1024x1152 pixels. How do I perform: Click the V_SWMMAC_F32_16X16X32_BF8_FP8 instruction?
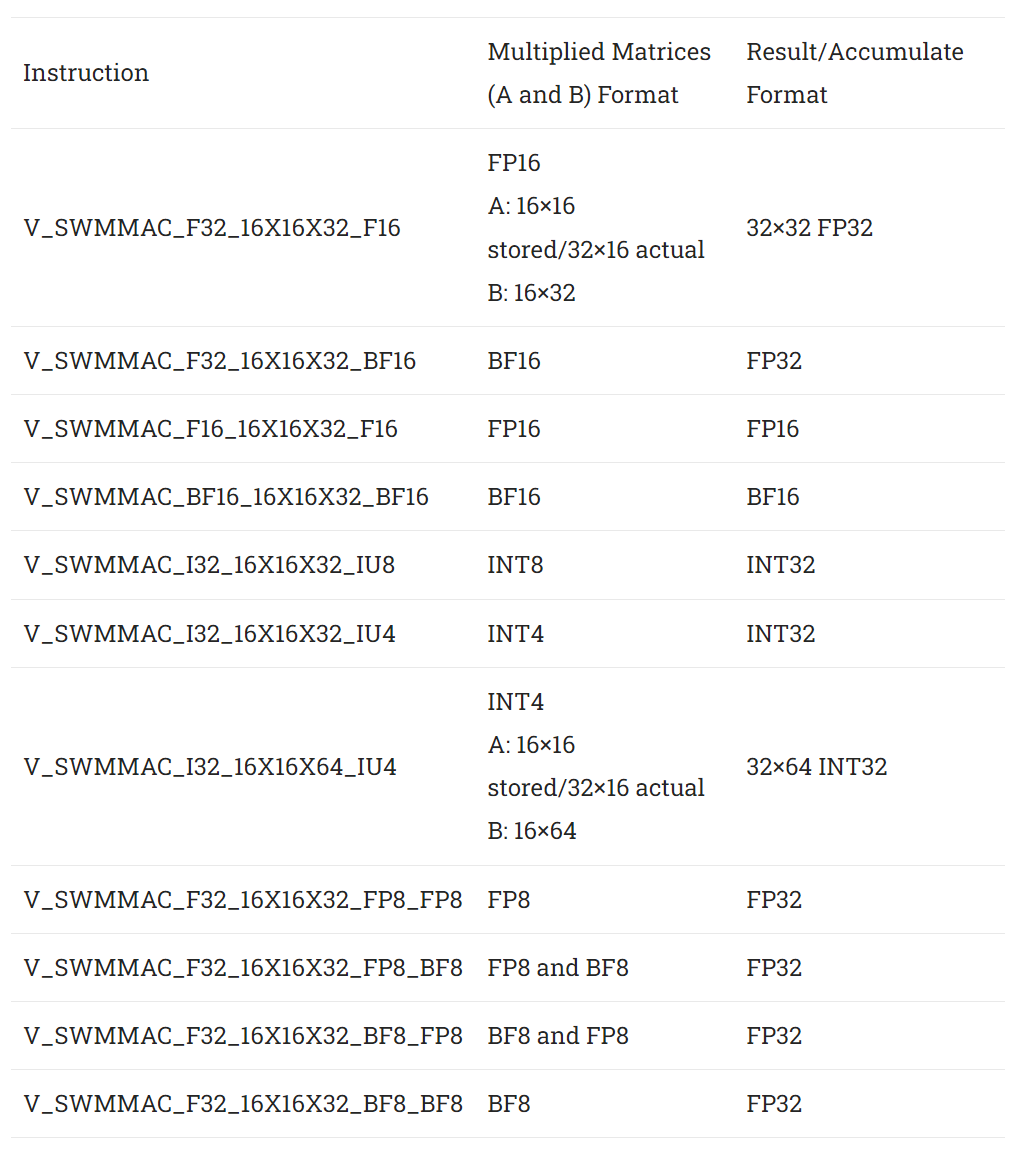pyautogui.click(x=243, y=1036)
